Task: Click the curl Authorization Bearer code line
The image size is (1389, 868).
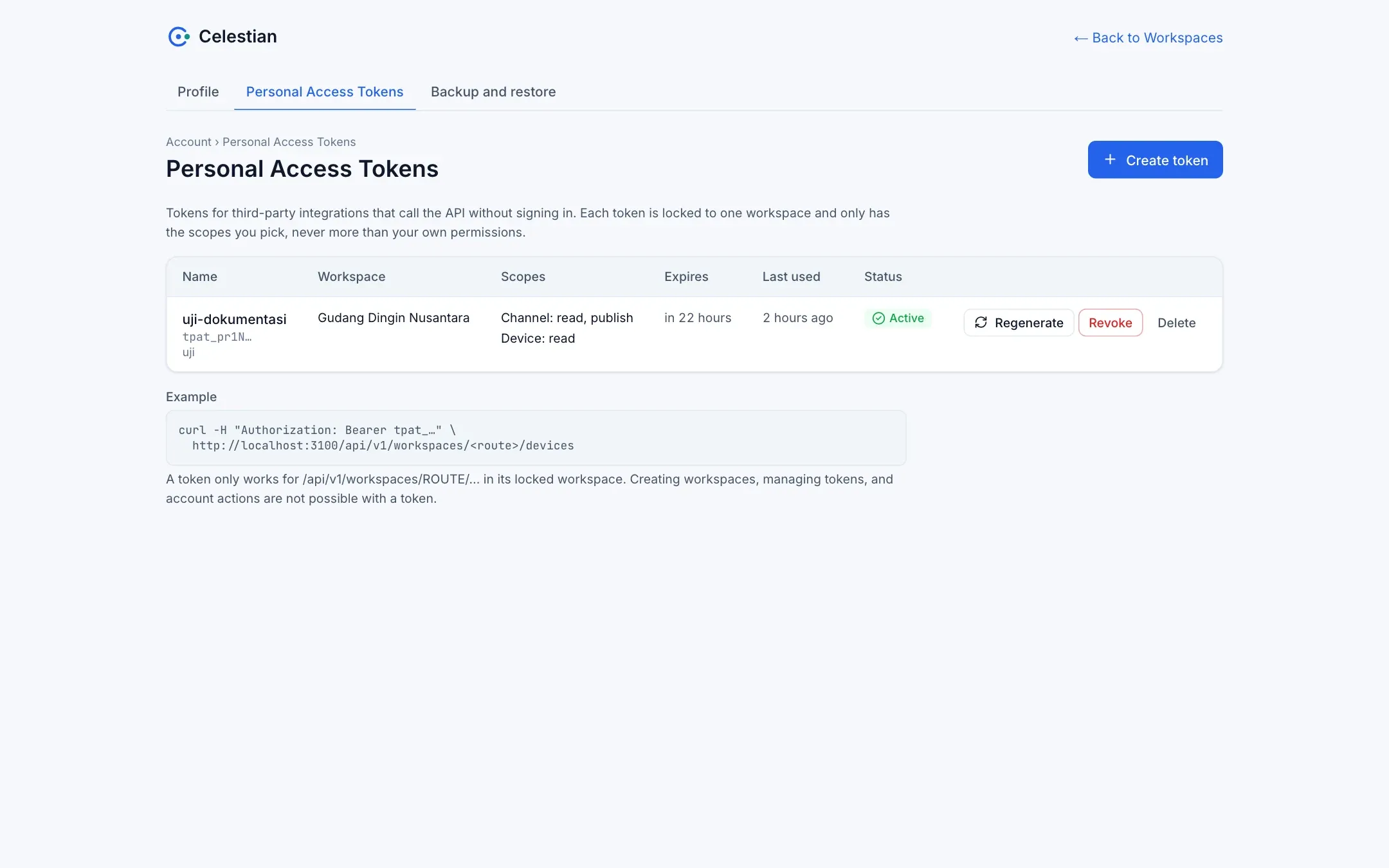Action: 317,430
